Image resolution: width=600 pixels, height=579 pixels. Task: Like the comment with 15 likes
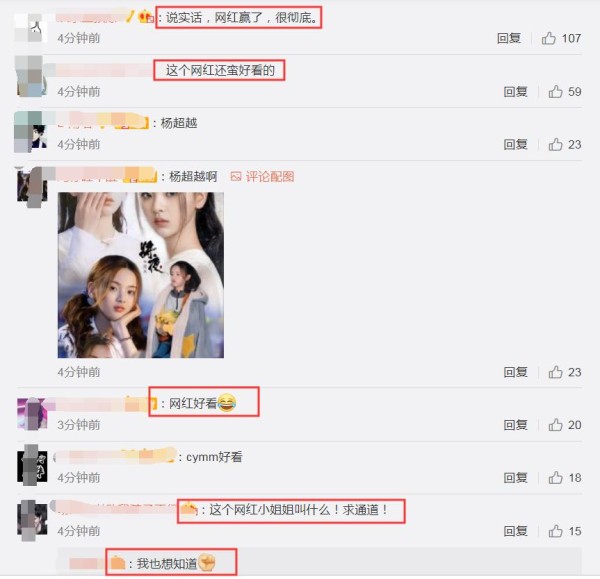pos(555,531)
